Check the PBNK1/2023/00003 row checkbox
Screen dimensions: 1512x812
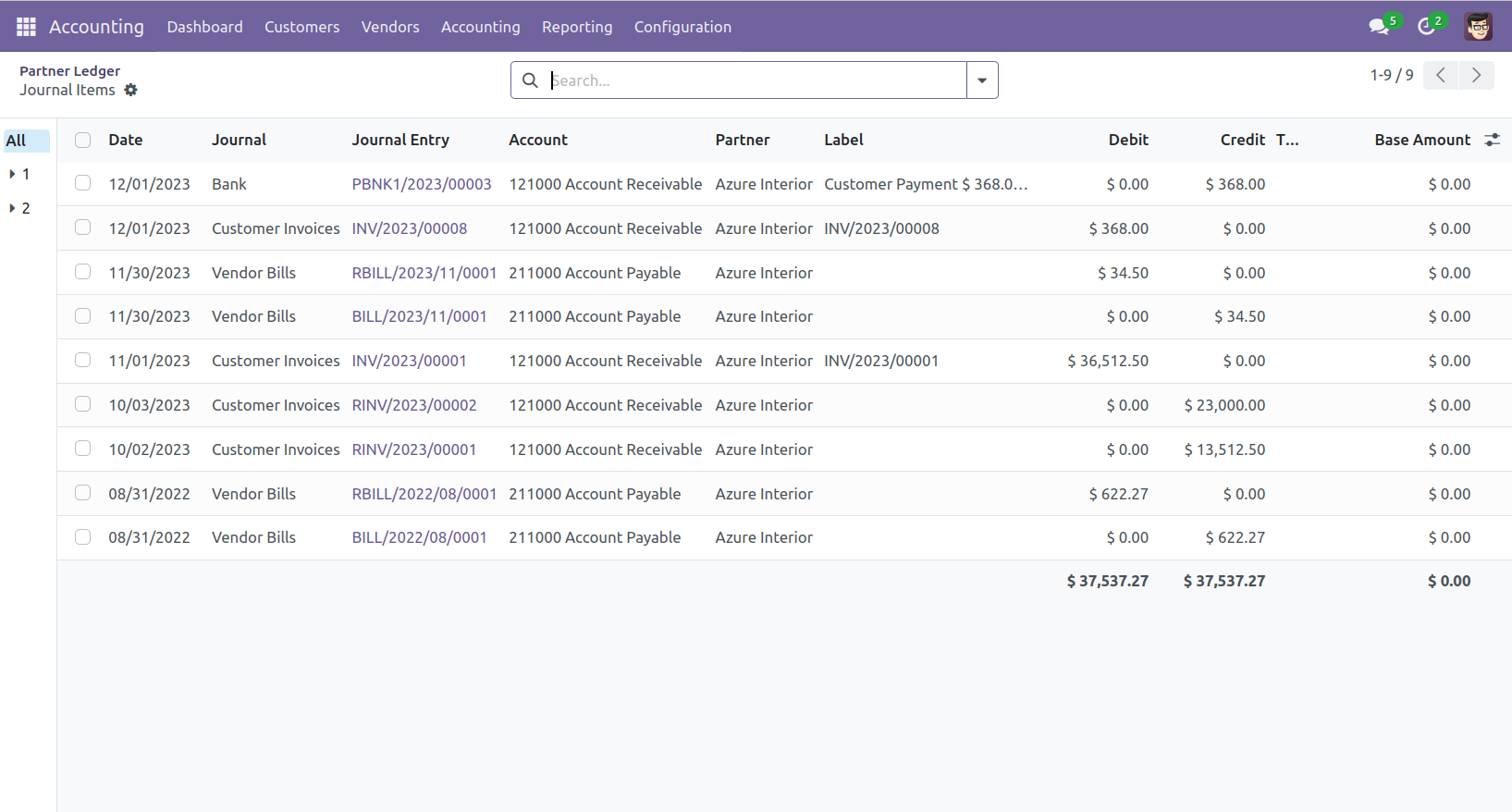83,184
